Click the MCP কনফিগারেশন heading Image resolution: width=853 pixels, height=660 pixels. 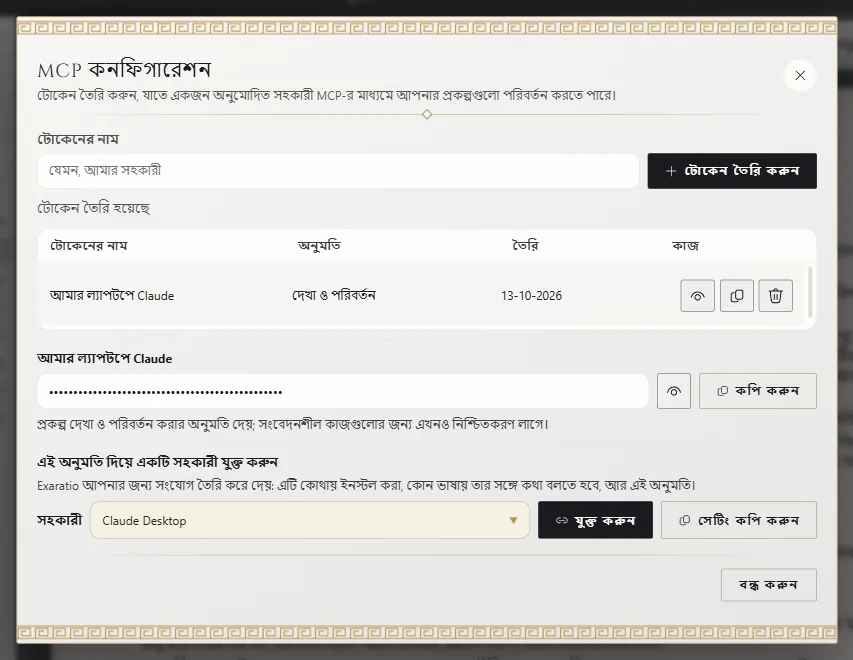tap(124, 70)
